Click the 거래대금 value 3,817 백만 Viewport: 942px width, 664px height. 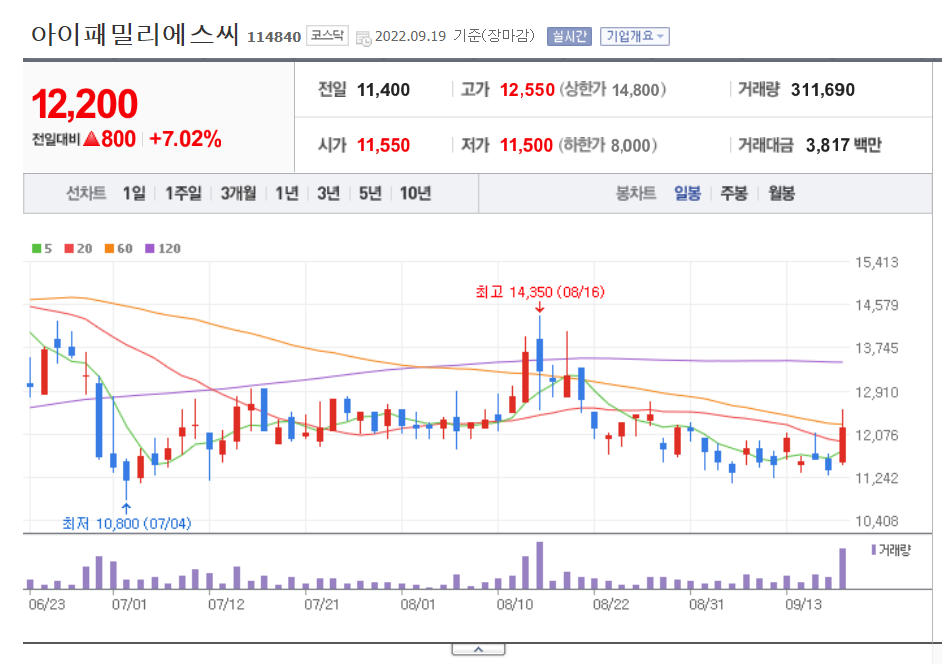click(x=843, y=145)
